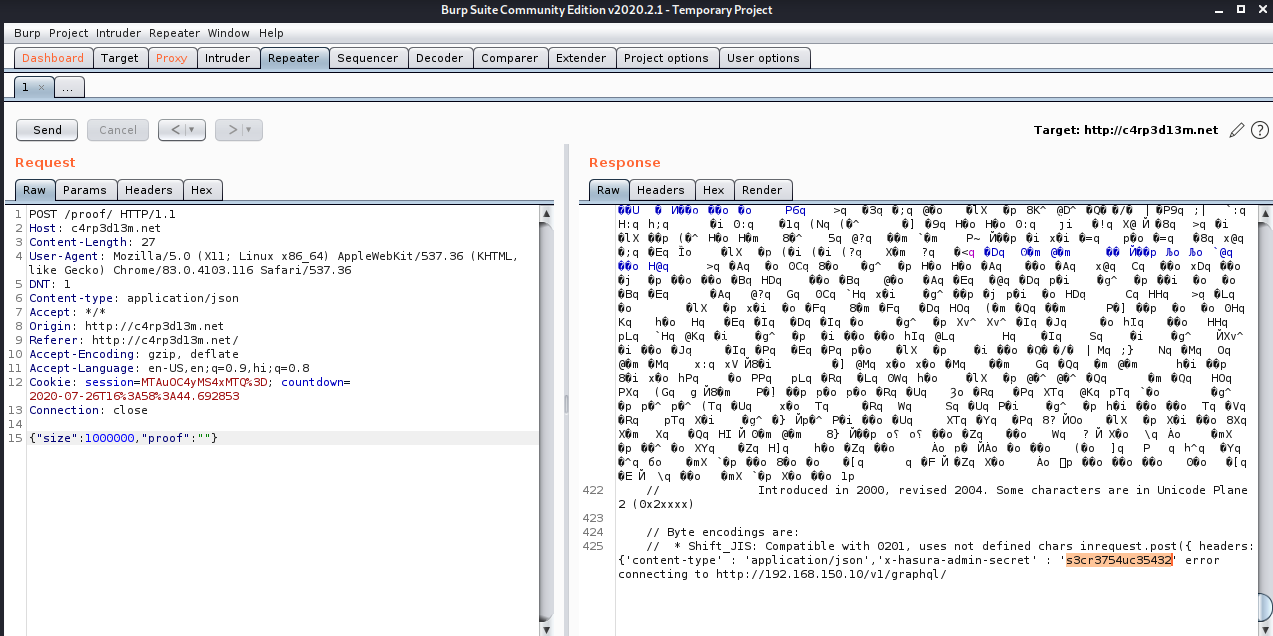Image resolution: width=1273 pixels, height=636 pixels.
Task: Click the Content-Length: 27 header
Action: point(92,242)
